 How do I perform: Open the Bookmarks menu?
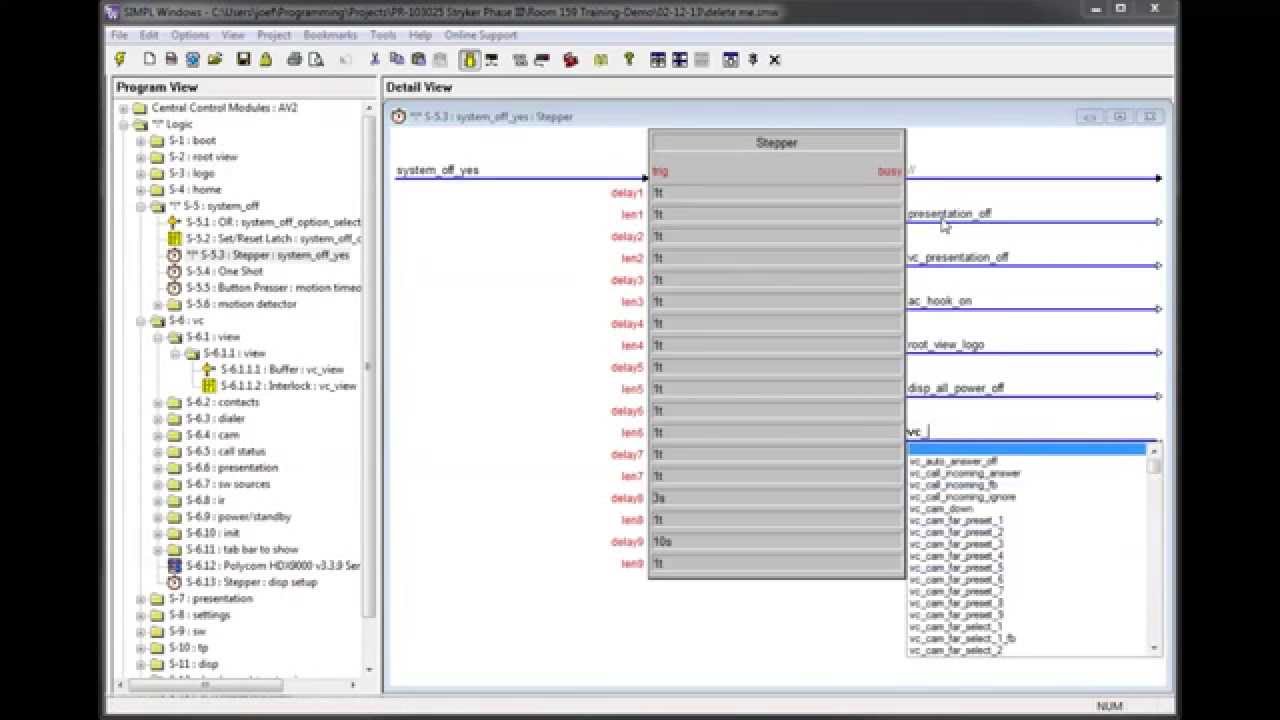point(330,35)
